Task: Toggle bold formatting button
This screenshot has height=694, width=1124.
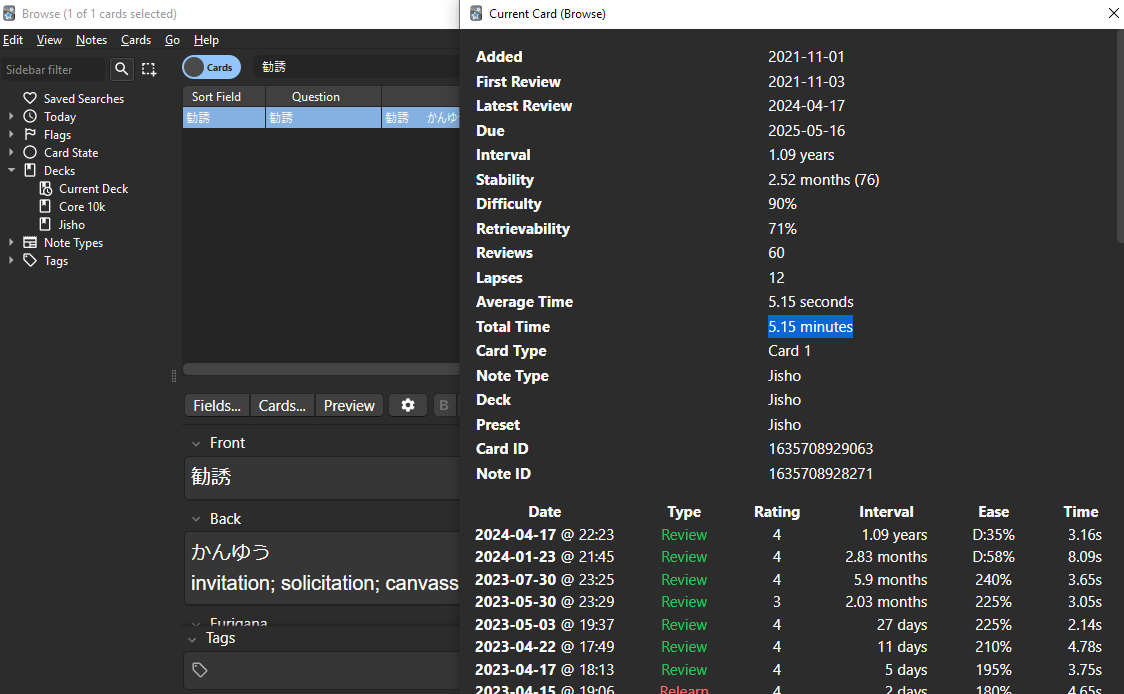Action: [444, 405]
